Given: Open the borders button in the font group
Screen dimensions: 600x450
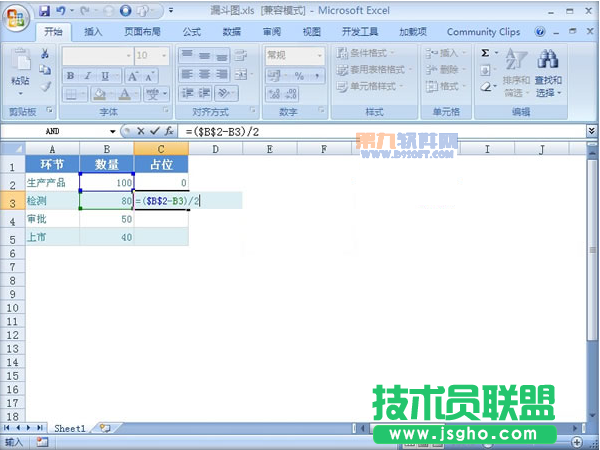Looking at the screenshot, I should (x=72, y=94).
